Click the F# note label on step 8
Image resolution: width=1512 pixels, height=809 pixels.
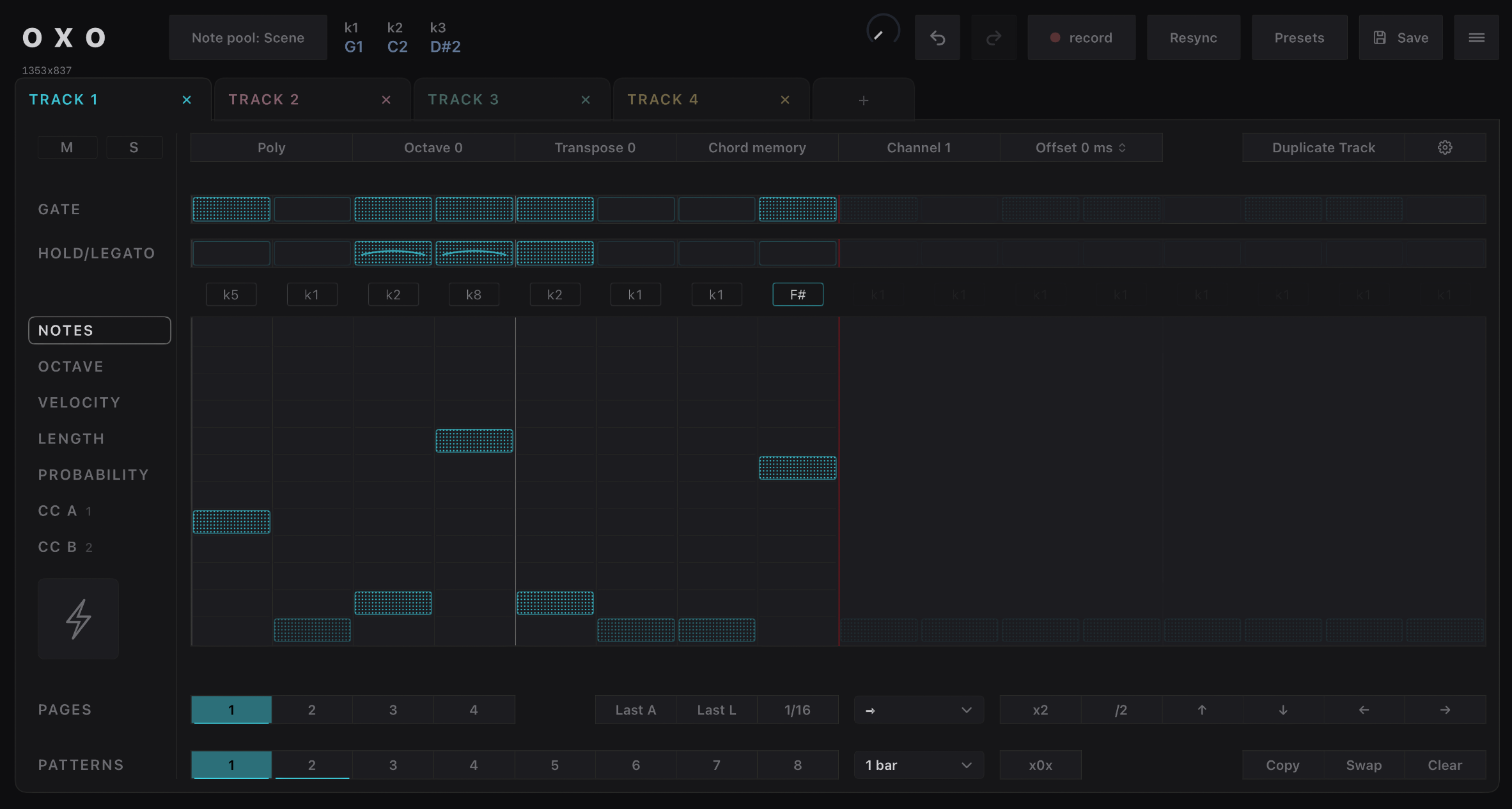(798, 295)
